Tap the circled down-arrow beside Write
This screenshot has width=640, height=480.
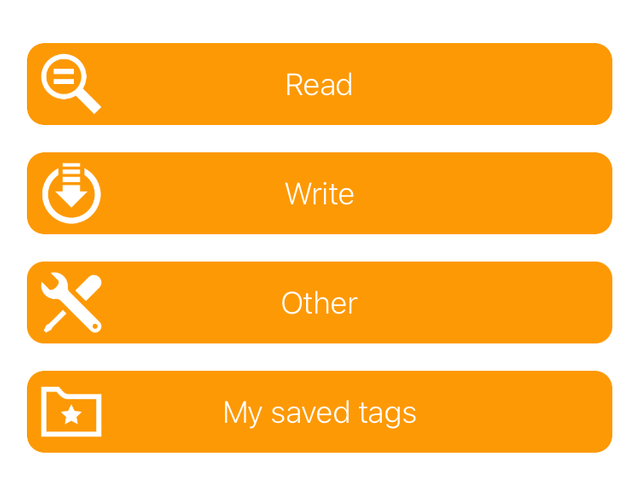point(71,193)
